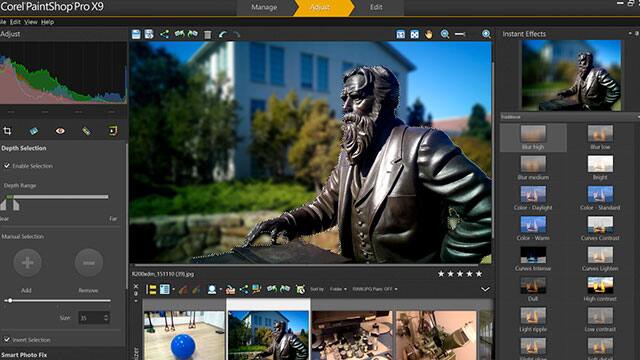Image resolution: width=640 pixels, height=360 pixels.
Task: Collapse the organizer with the chevron arrow
Action: click(485, 289)
